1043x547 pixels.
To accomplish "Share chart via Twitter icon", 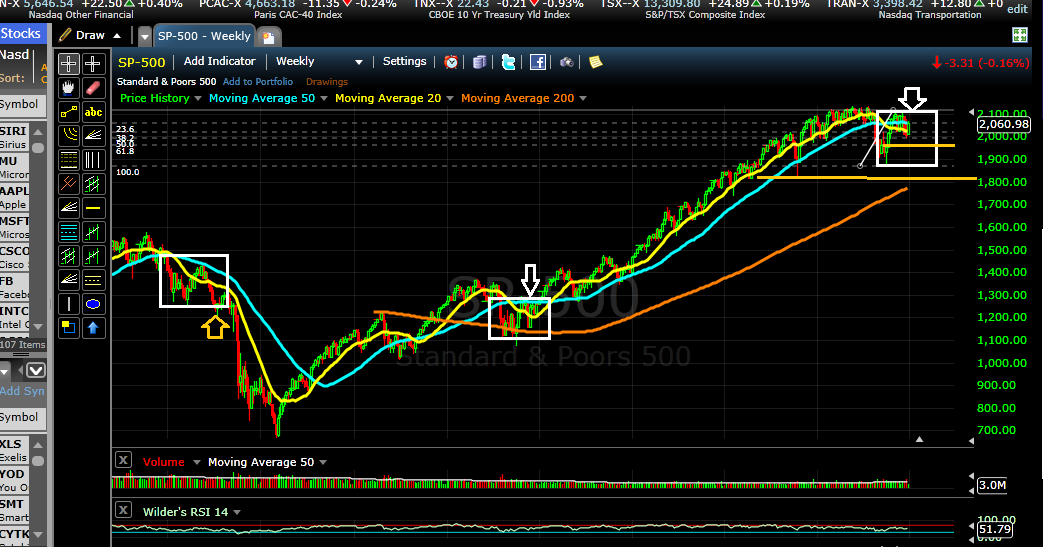I will pyautogui.click(x=508, y=62).
